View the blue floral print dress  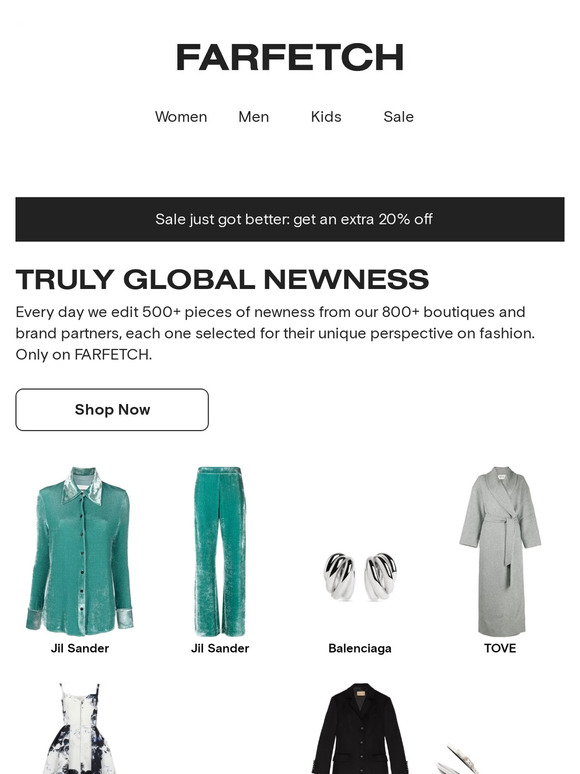(x=79, y=728)
